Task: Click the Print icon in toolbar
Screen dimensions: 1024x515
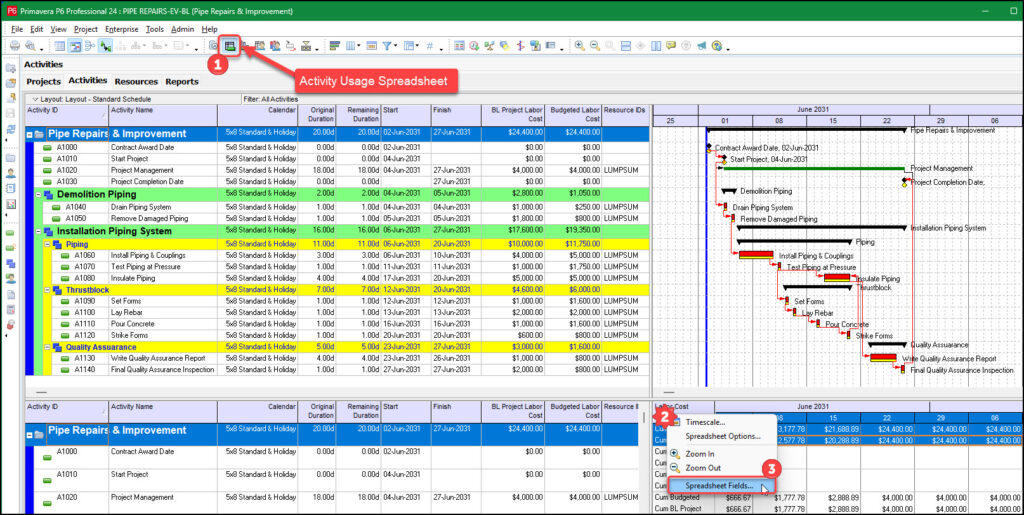Action: [x=14, y=46]
